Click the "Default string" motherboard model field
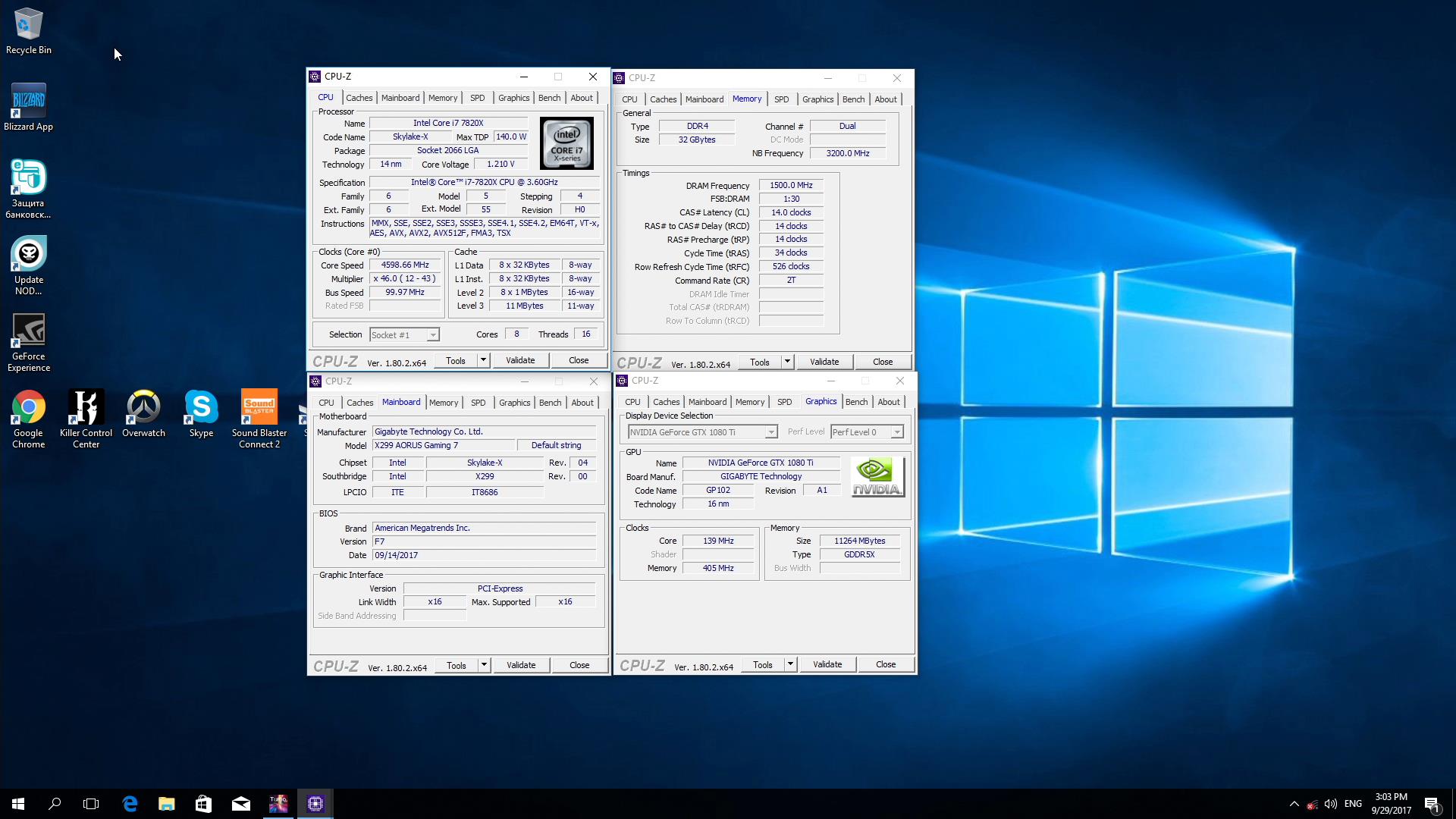The height and width of the screenshot is (819, 1456). pyautogui.click(x=556, y=446)
